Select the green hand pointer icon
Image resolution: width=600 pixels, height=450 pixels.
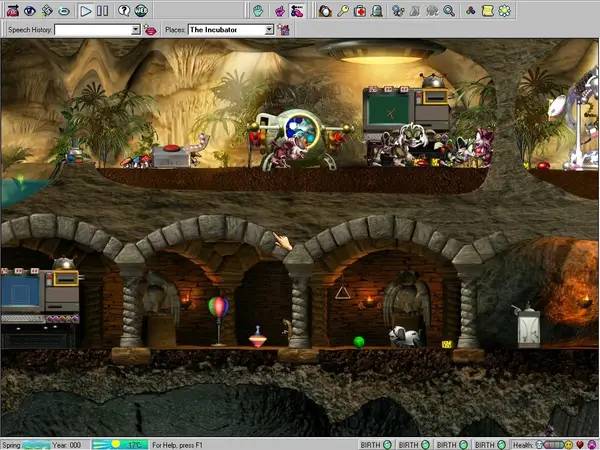[257, 10]
